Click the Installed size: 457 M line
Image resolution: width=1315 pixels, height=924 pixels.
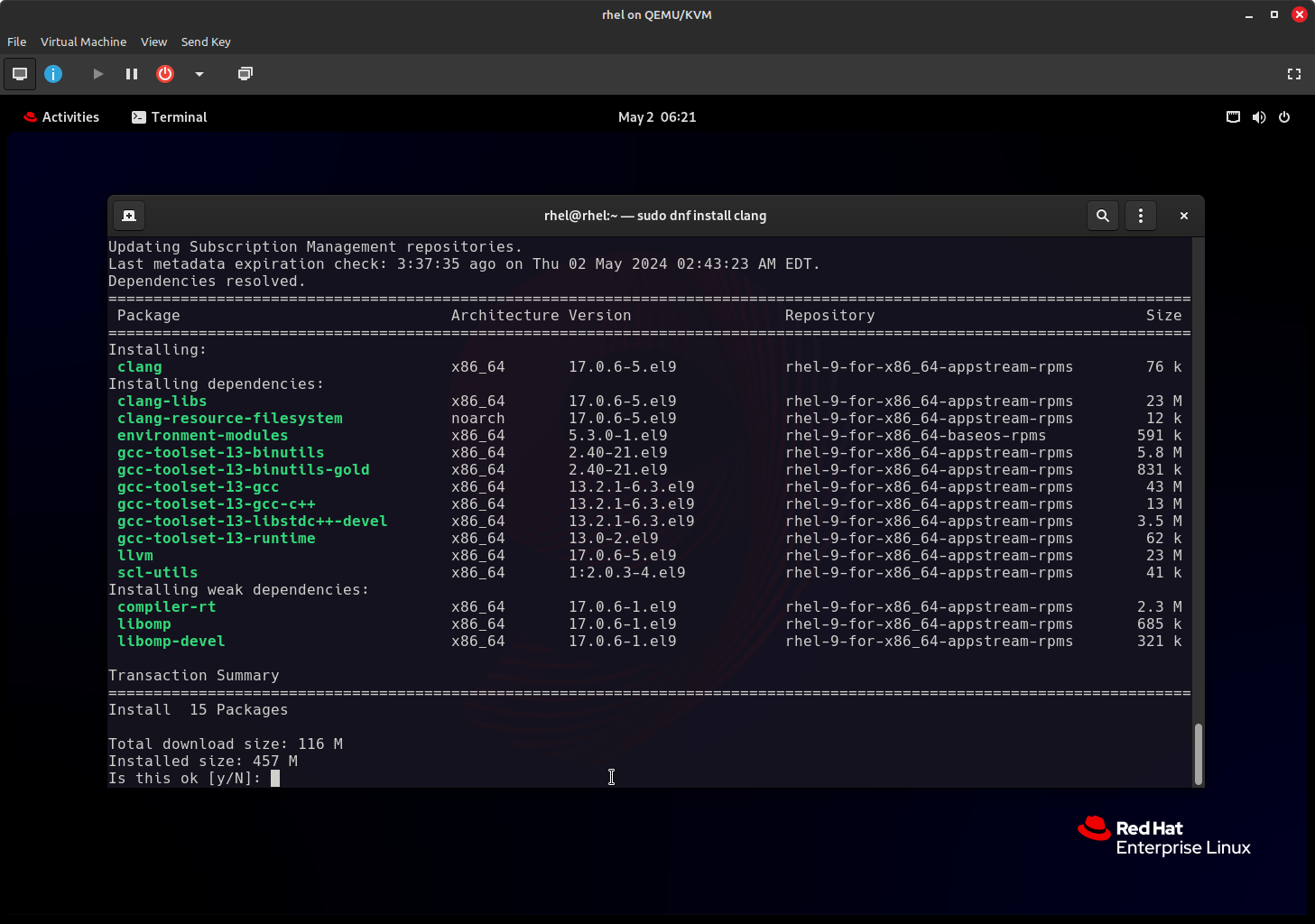coord(203,762)
